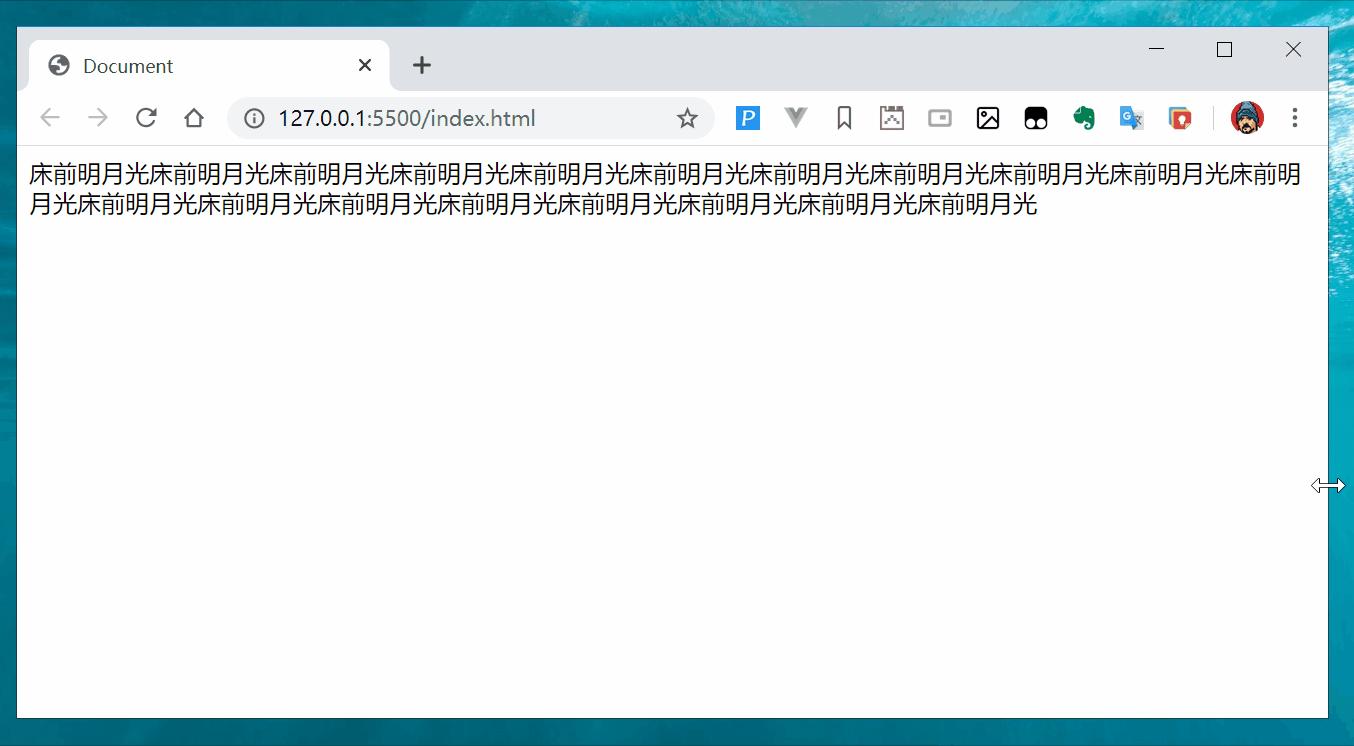Open the Vue.js devtools extension

795,117
